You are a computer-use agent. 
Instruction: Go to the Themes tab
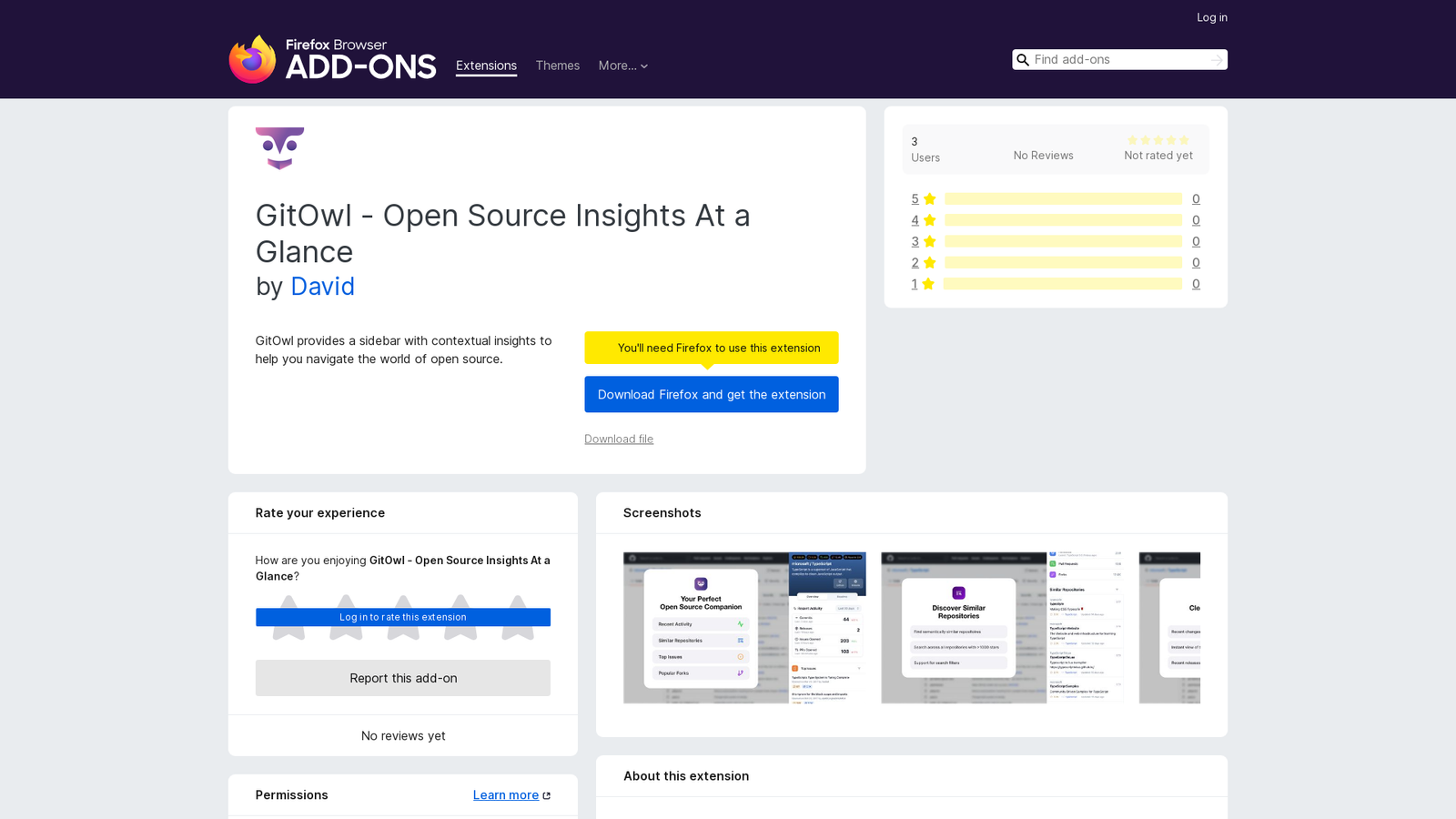(x=558, y=66)
